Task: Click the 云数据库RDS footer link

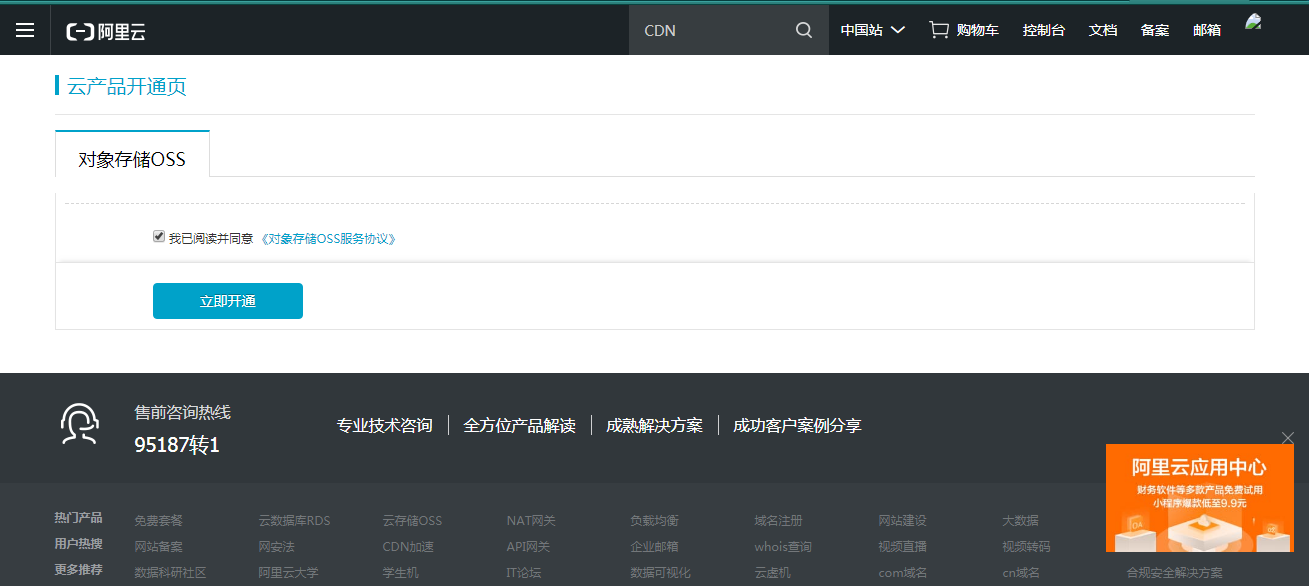Action: coord(294,521)
